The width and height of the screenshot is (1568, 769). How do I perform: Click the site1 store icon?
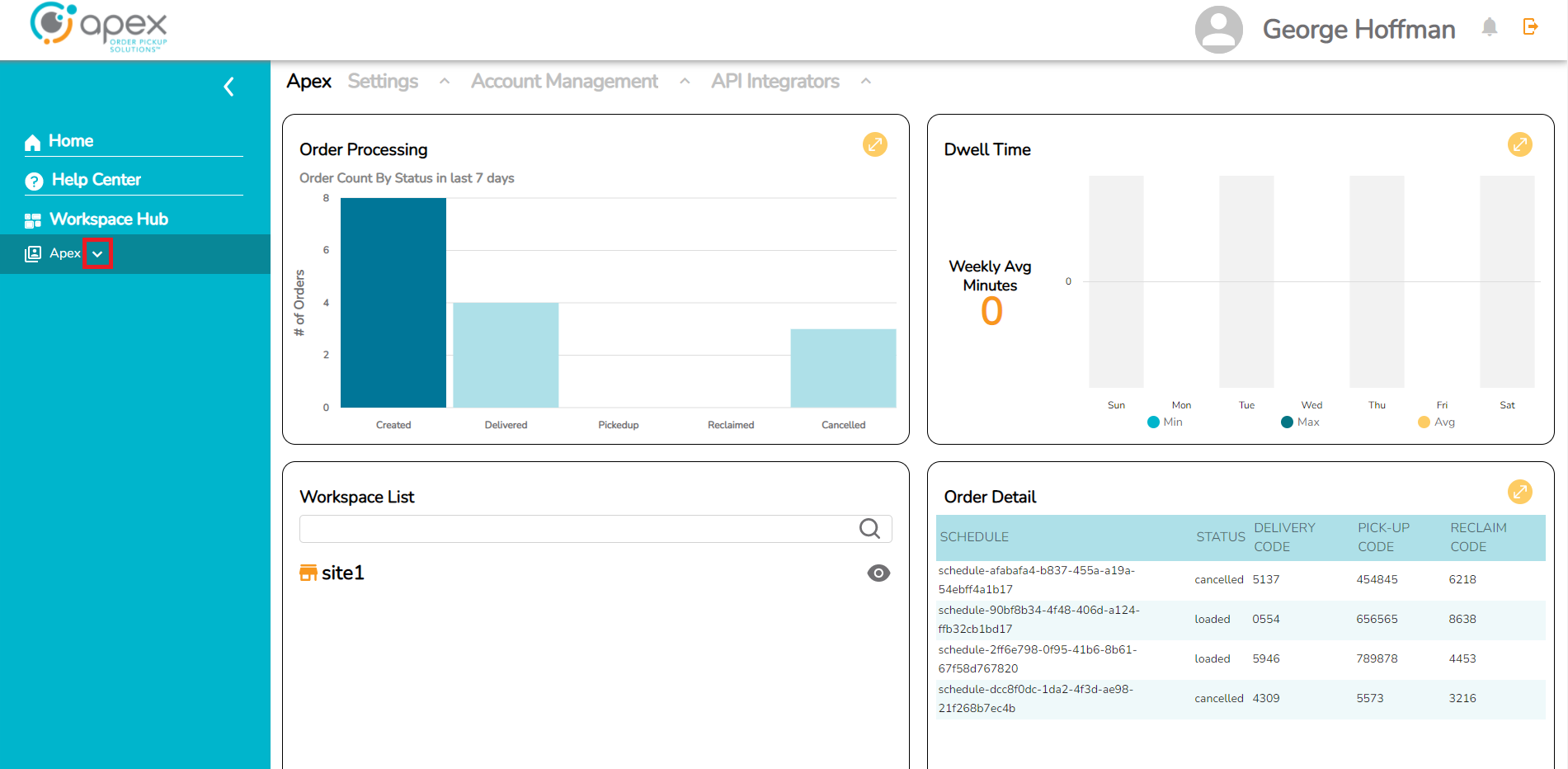click(x=308, y=573)
